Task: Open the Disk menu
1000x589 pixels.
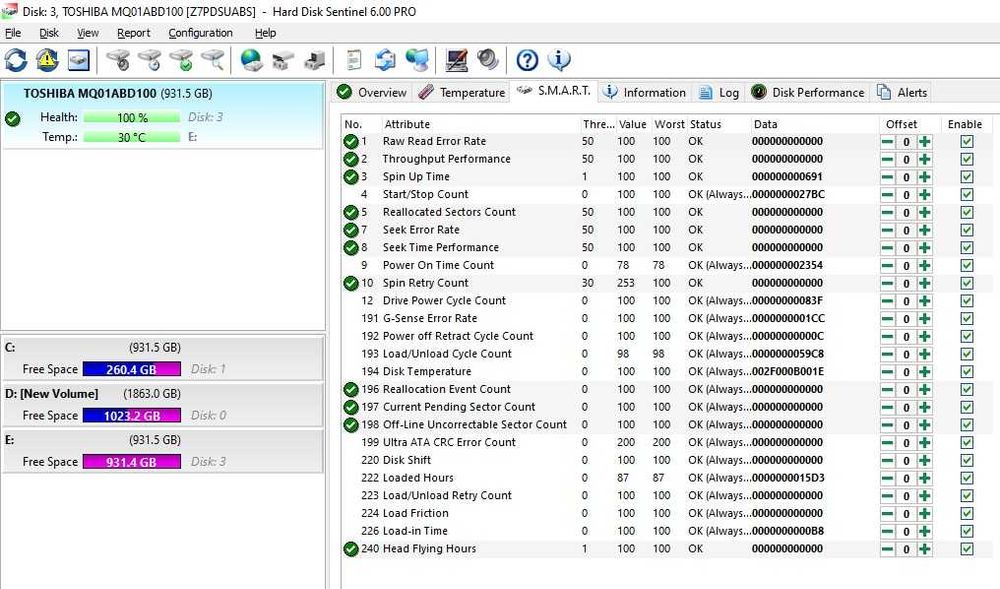Action: coord(49,33)
